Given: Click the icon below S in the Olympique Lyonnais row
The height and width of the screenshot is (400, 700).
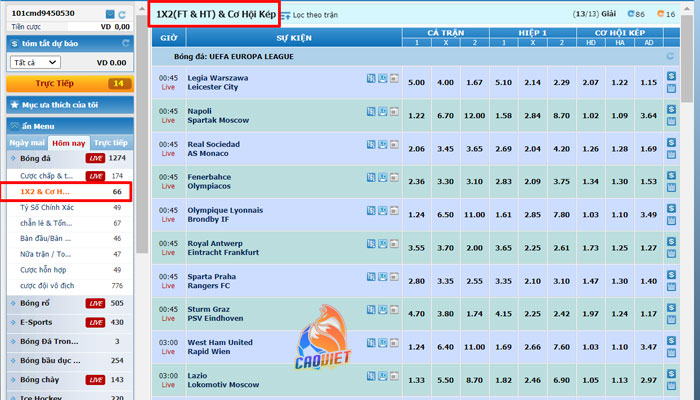Looking at the screenshot, I should click(671, 221).
